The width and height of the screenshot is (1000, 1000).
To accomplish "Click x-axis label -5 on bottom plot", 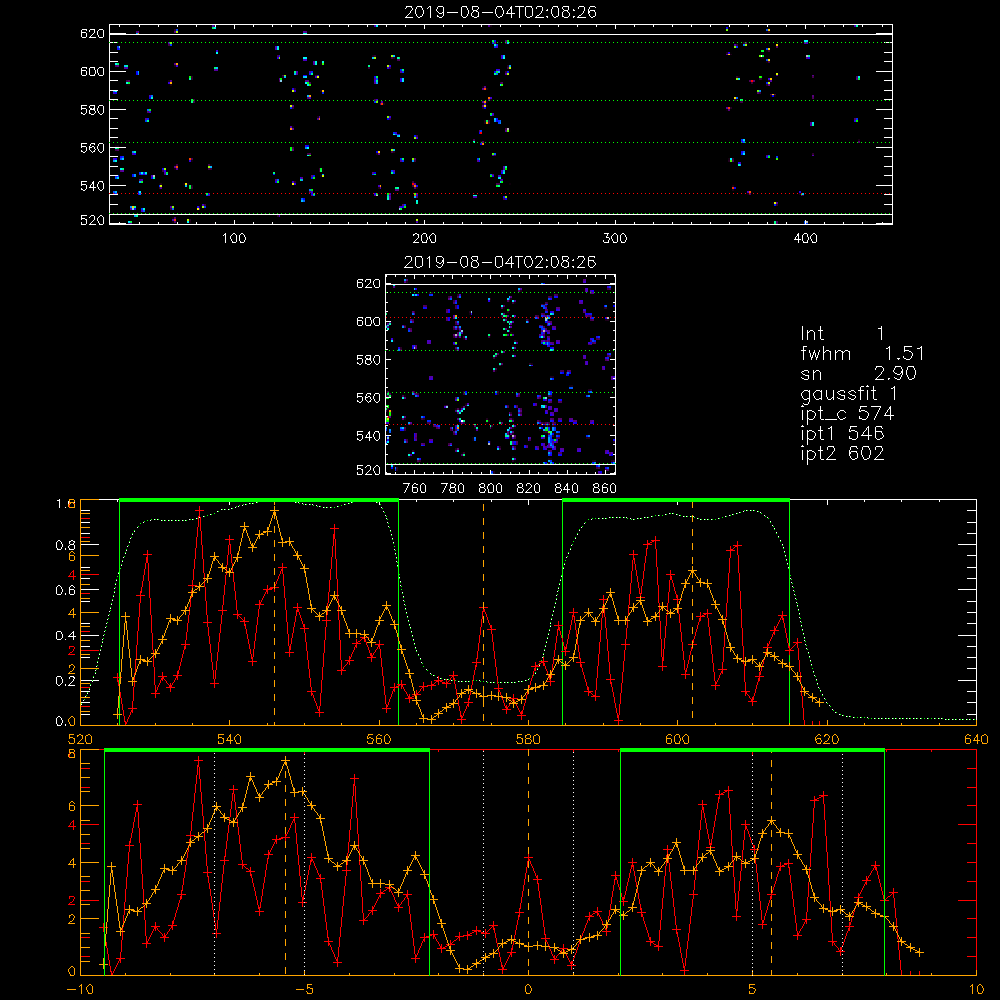I will 304,989.
